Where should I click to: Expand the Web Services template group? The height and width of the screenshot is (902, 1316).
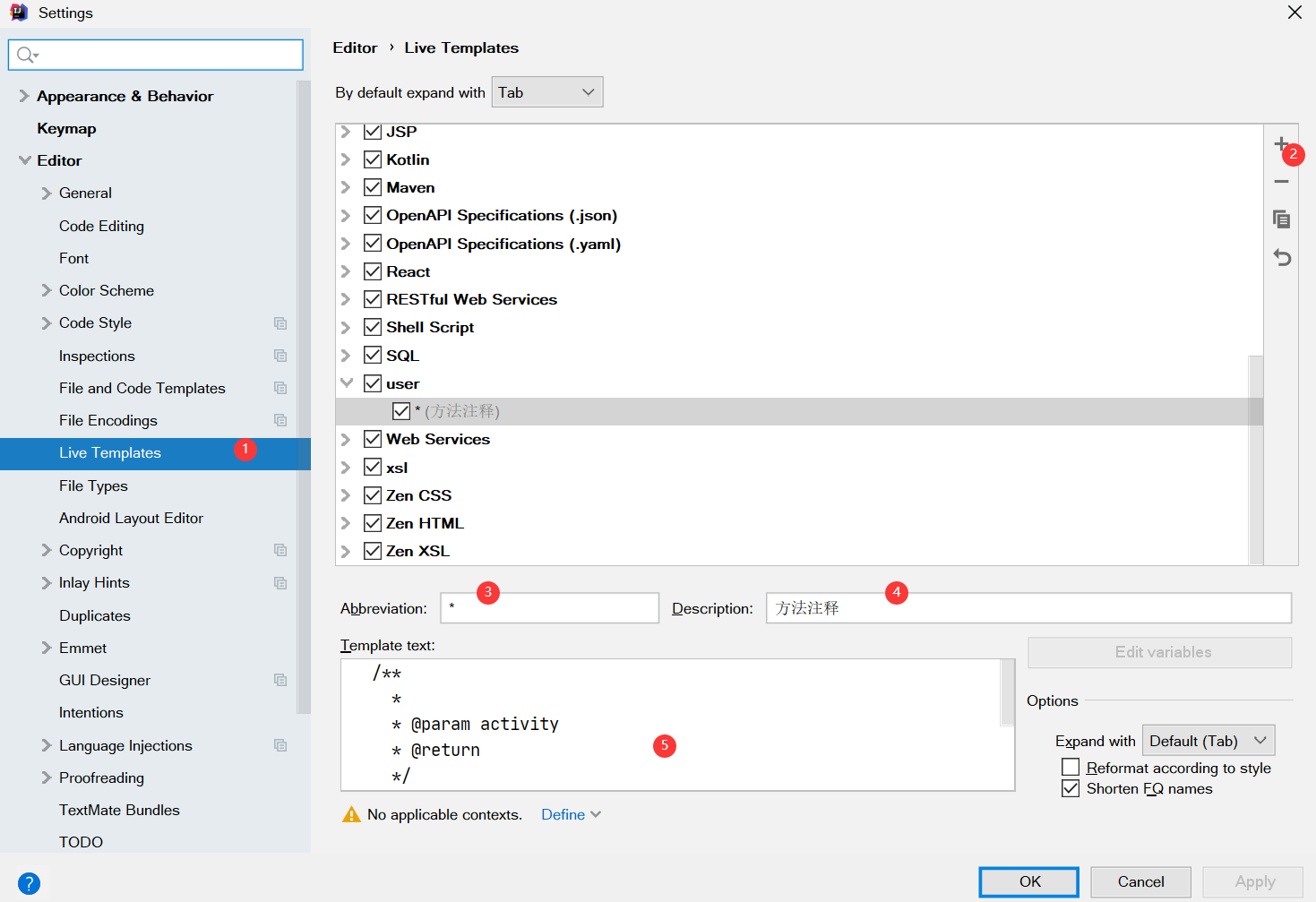tap(346, 440)
